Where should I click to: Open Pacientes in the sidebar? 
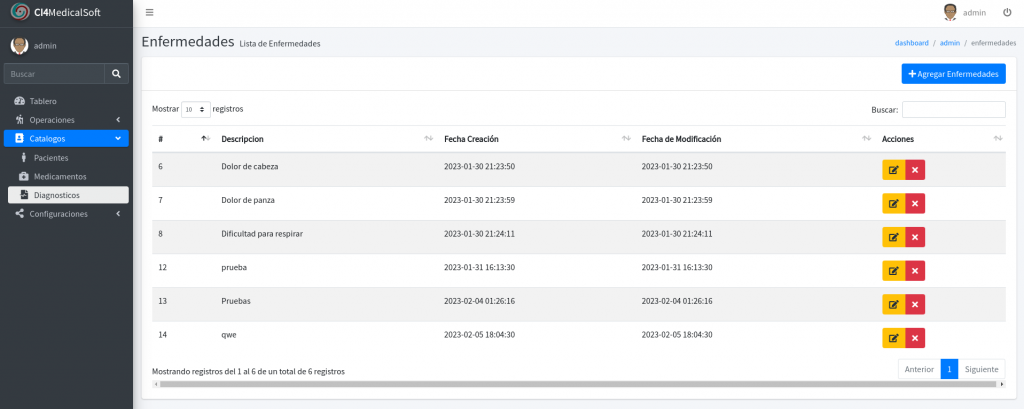click(x=51, y=158)
